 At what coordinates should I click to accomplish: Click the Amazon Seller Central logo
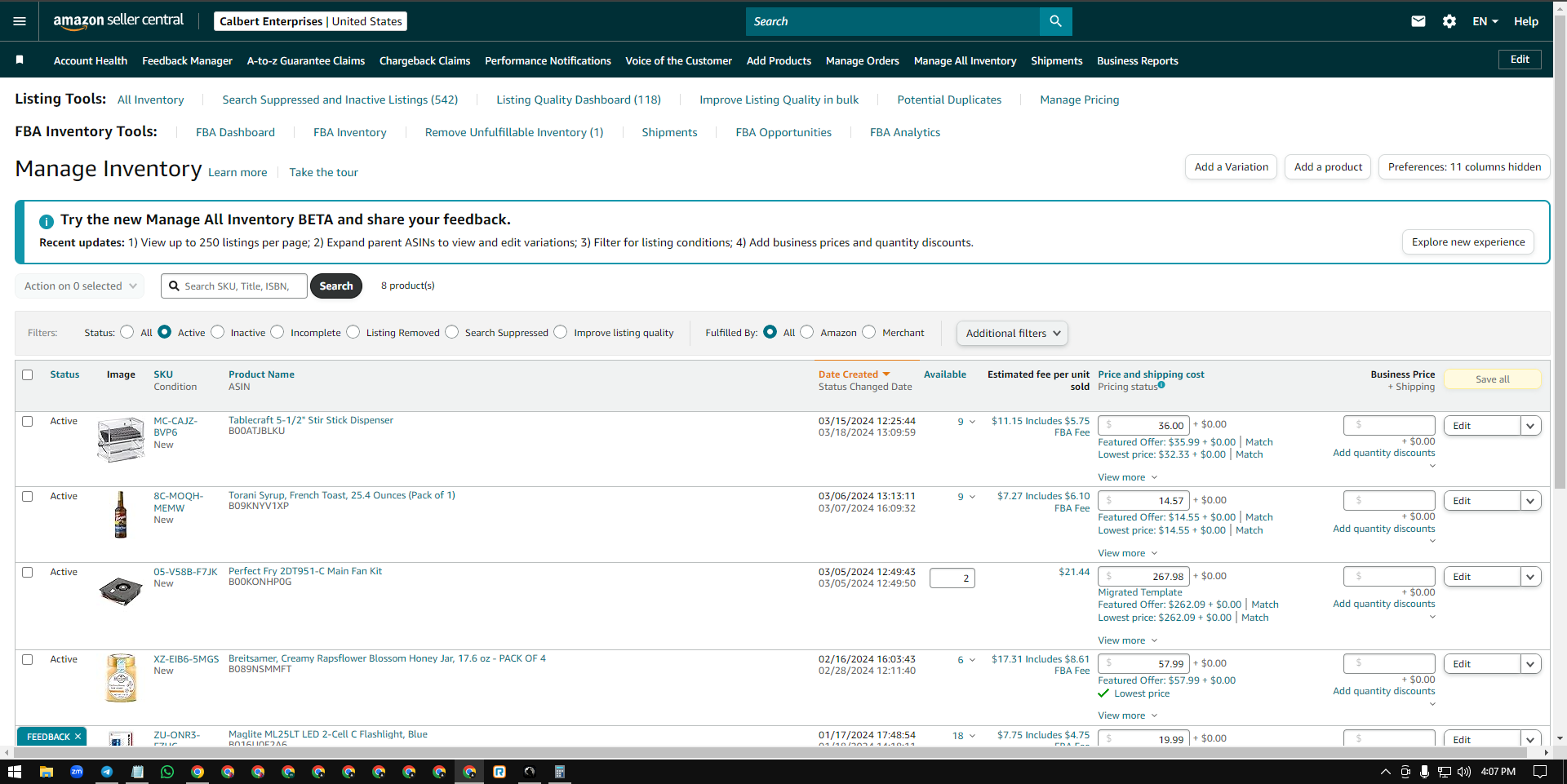[118, 21]
